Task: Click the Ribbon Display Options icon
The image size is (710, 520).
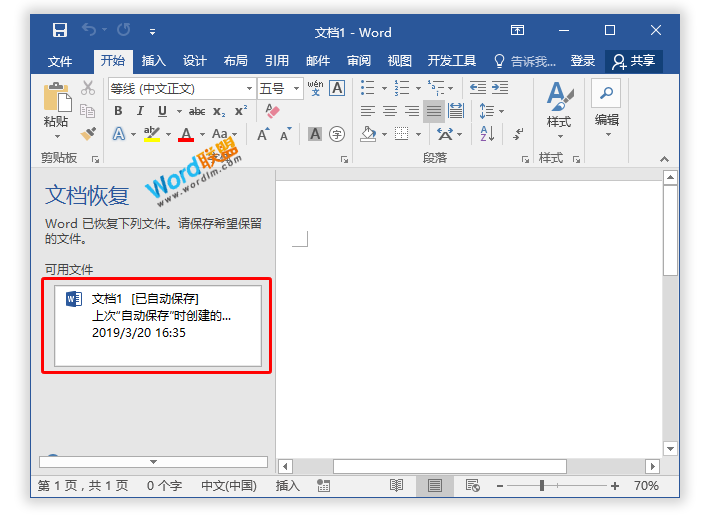Action: coord(517,30)
